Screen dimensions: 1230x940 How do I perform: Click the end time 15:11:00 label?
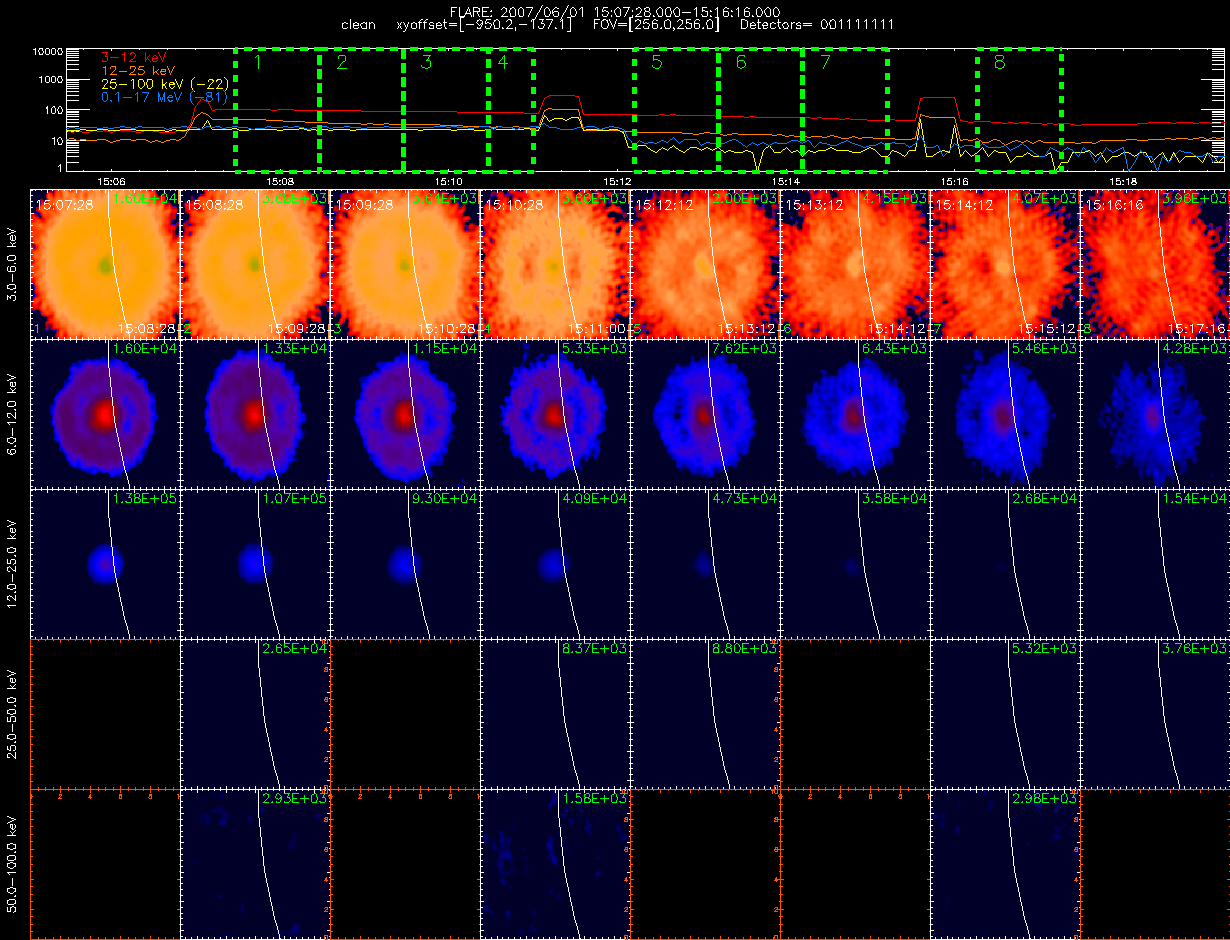(598, 328)
